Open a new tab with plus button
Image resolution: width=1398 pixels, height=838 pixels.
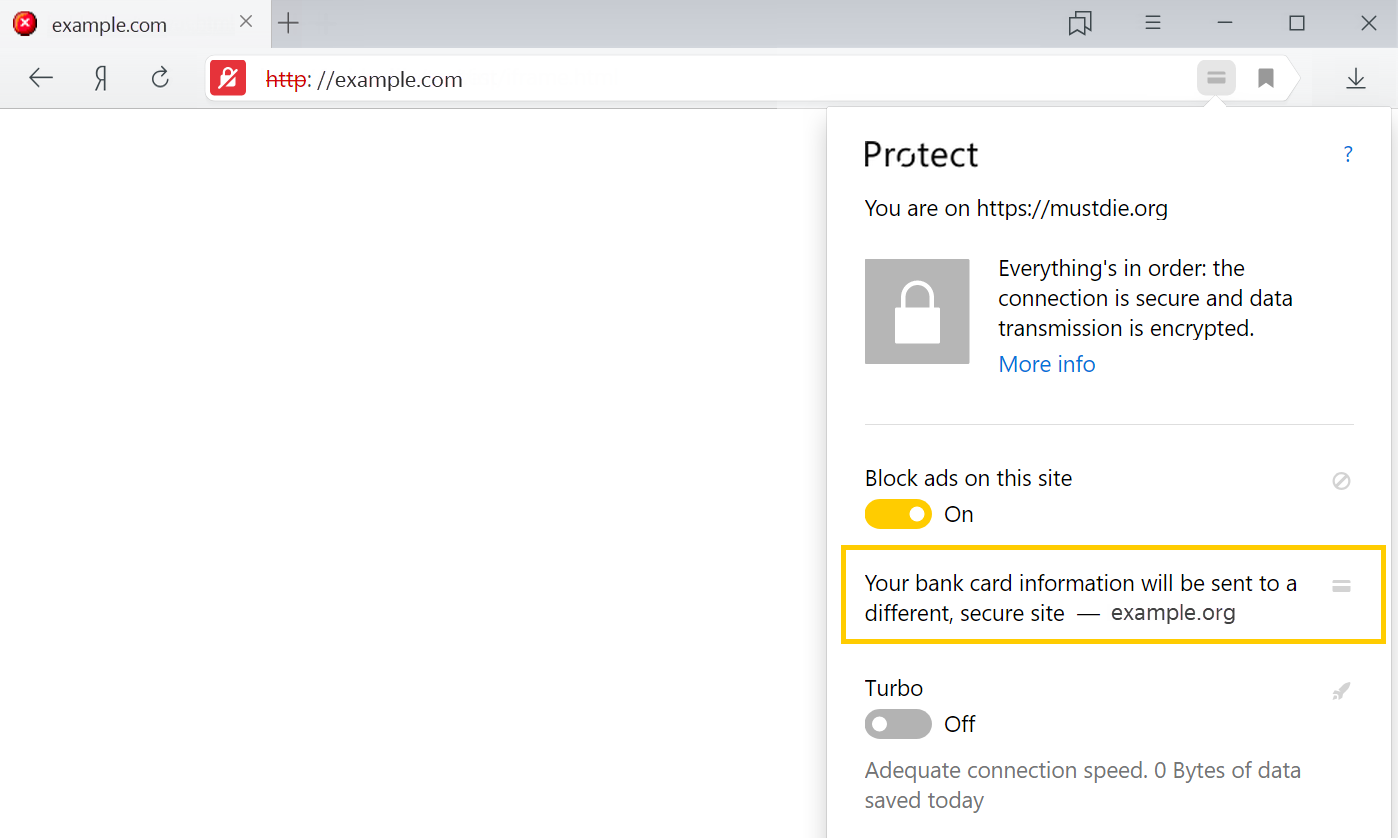coord(288,23)
